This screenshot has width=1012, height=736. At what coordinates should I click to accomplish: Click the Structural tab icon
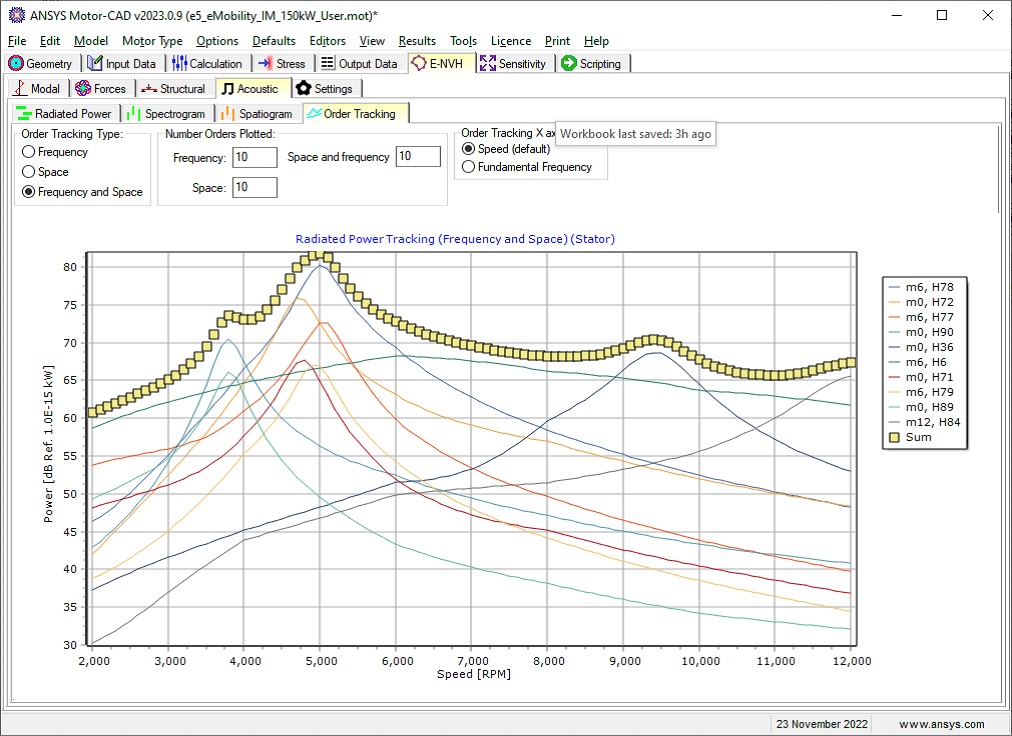point(149,88)
